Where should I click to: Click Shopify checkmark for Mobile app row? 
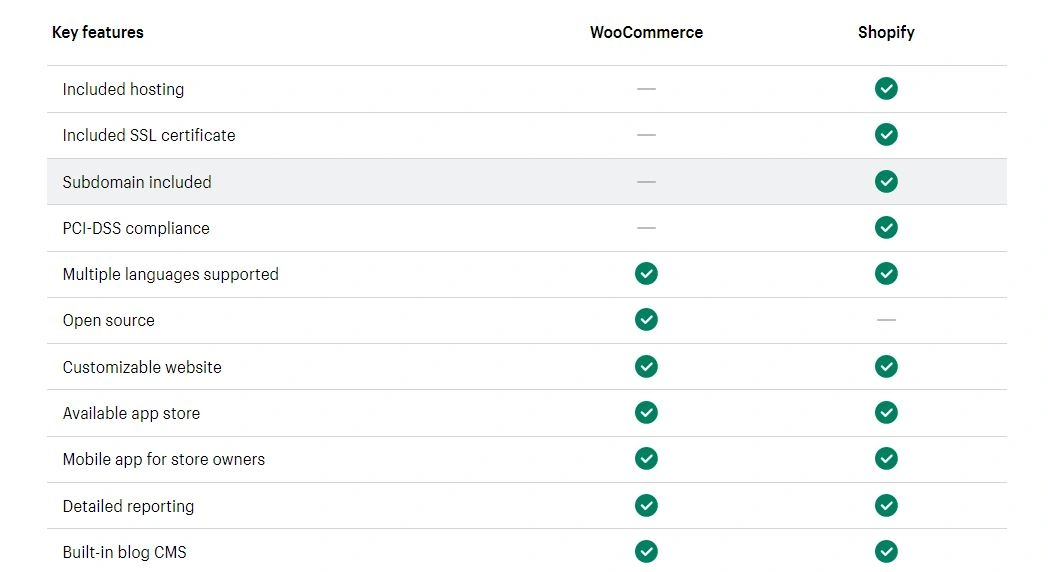point(886,458)
